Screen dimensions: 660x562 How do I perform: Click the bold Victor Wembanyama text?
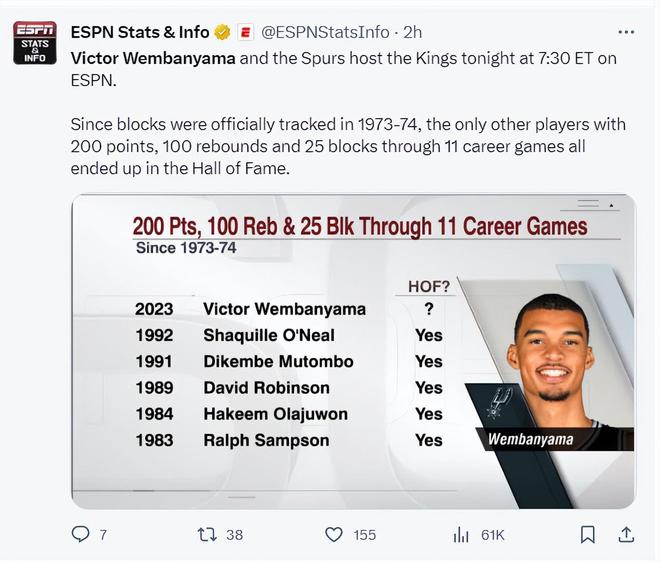tap(153, 58)
